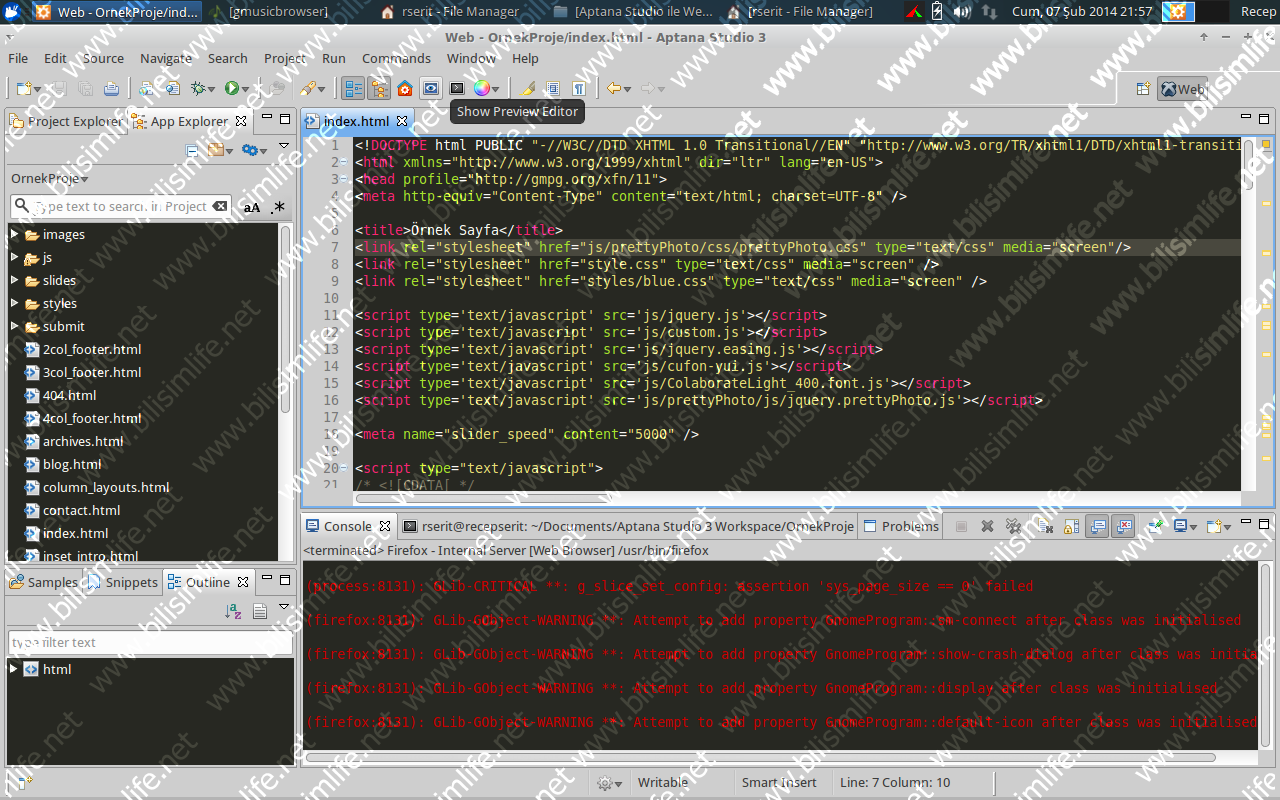The width and height of the screenshot is (1280, 800).
Task: Click the Remove All Terminated Launches icon
Action: click(1013, 526)
